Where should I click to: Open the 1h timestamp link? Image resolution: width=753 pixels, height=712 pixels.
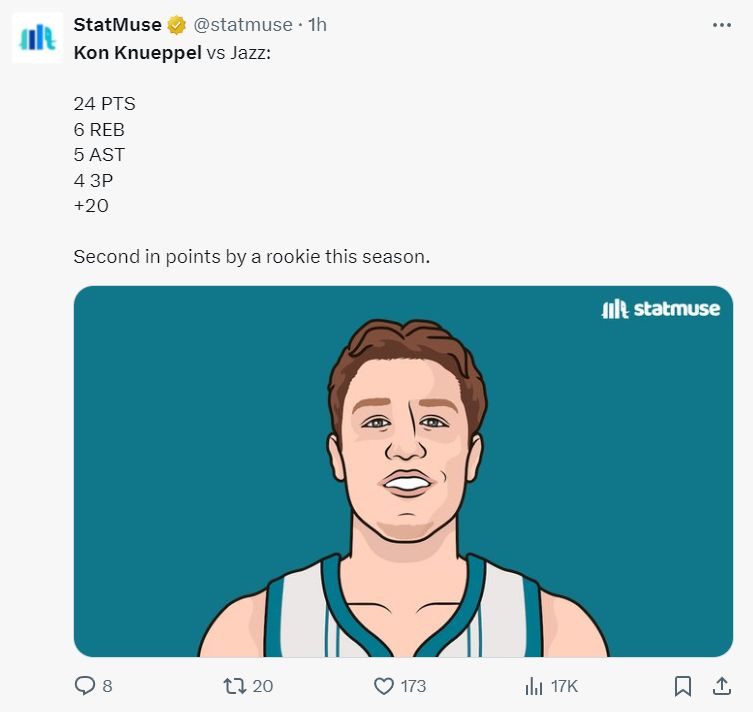(317, 25)
